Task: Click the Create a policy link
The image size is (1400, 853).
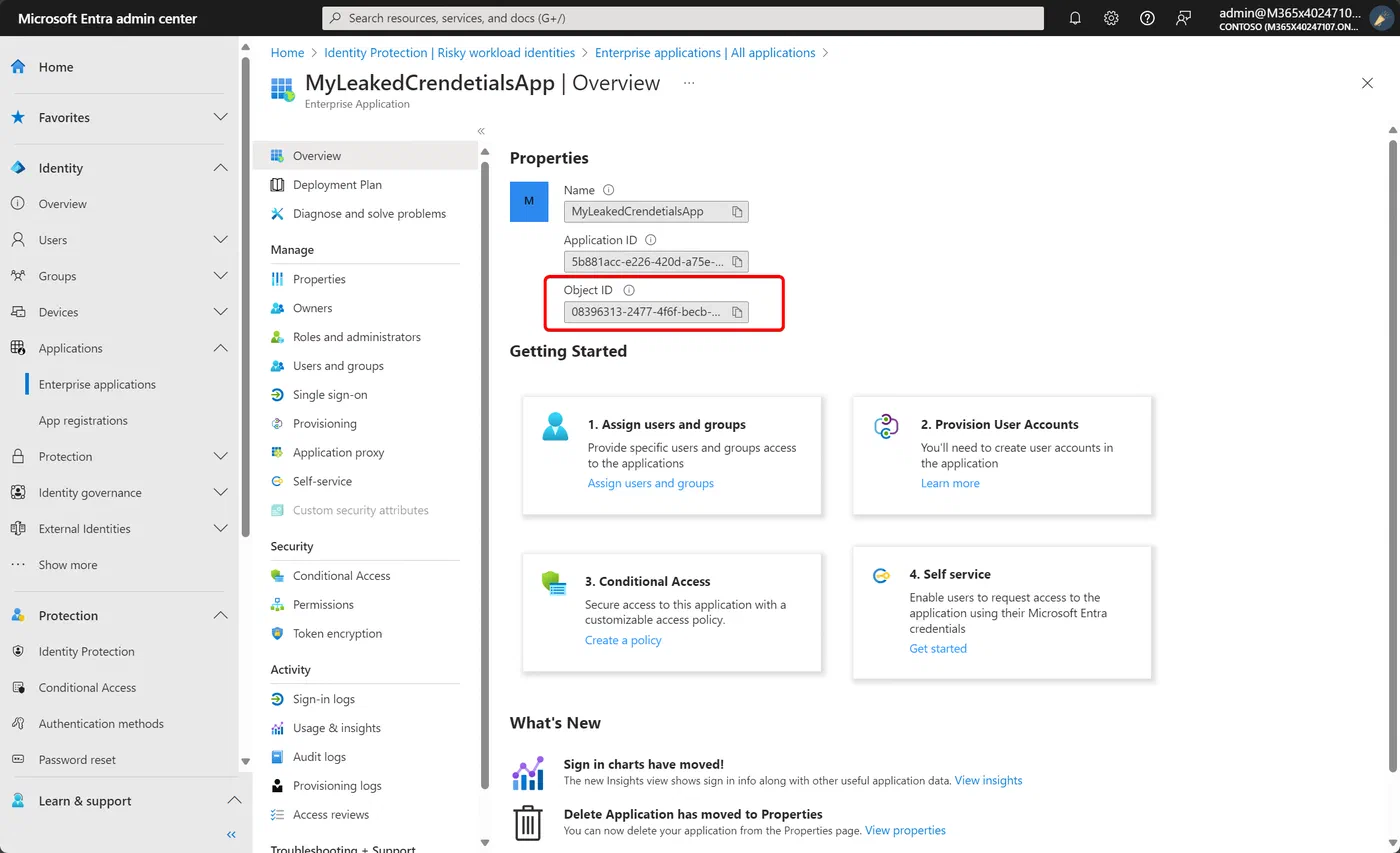Action: pyautogui.click(x=623, y=640)
